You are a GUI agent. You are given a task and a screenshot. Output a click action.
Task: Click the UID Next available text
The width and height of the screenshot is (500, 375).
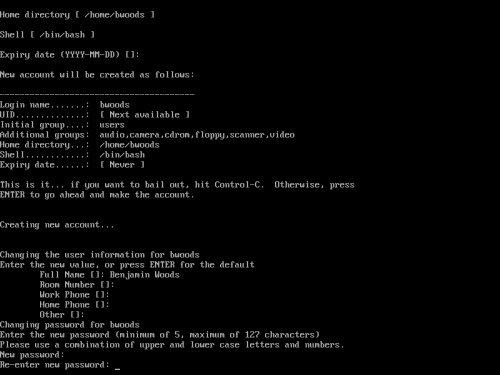[x=145, y=115]
